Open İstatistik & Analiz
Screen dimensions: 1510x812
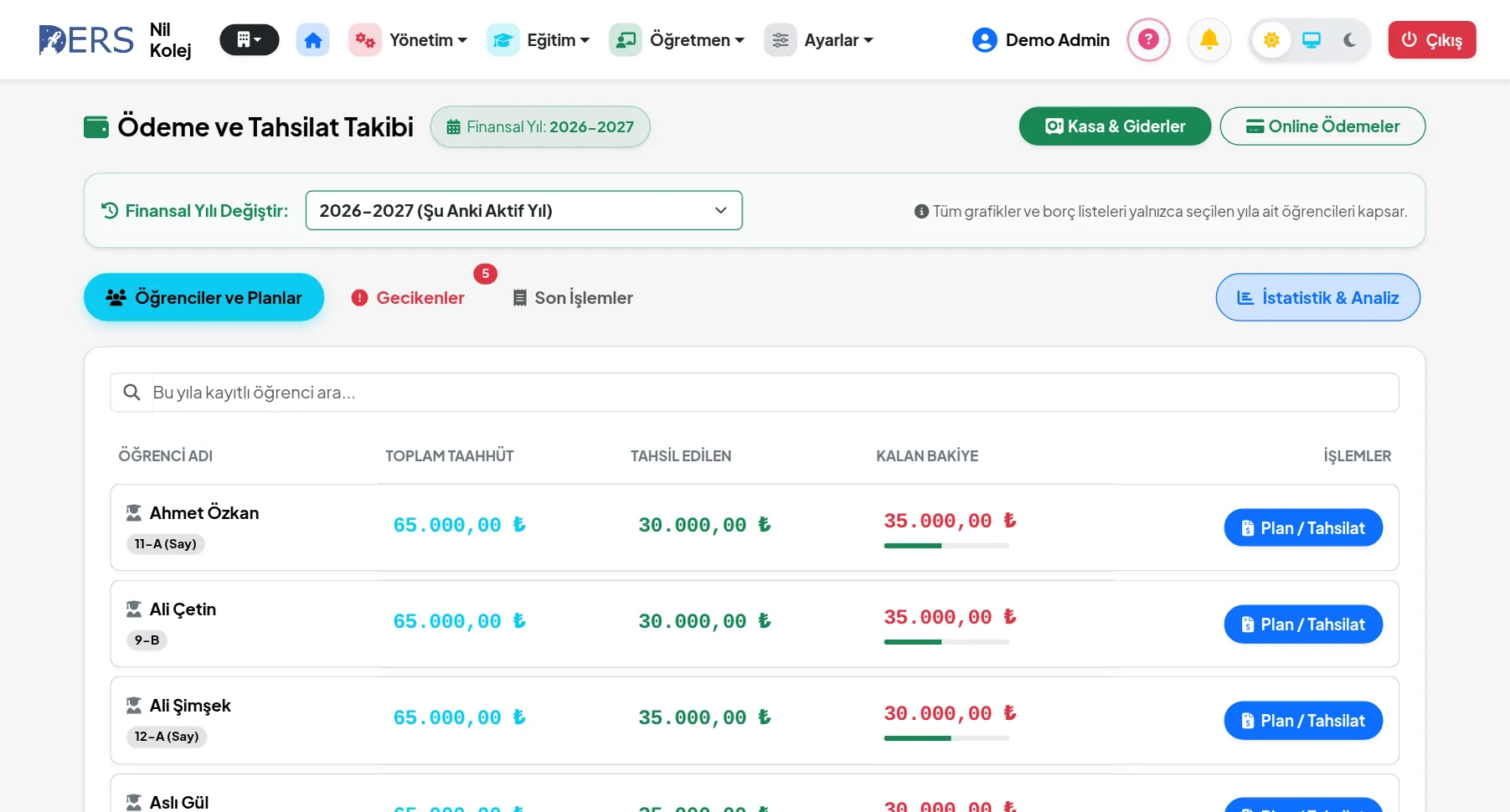click(1317, 297)
